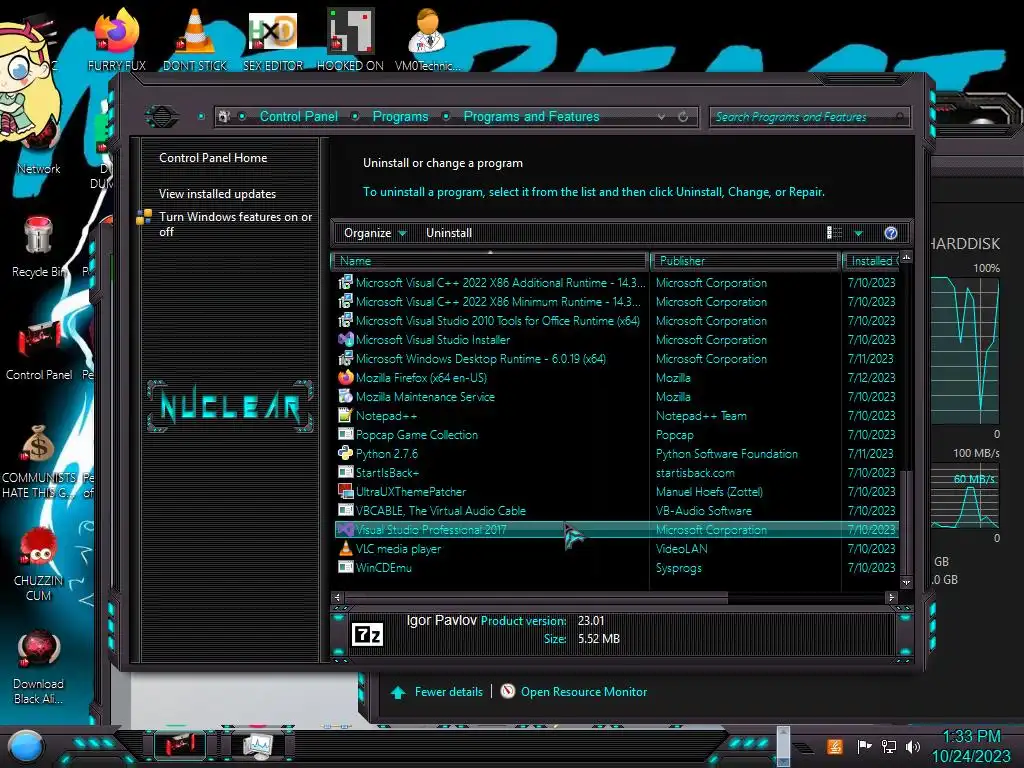Screen dimensions: 1024x768
Task: Click Programs breadcrumb in address bar
Action: pos(400,116)
